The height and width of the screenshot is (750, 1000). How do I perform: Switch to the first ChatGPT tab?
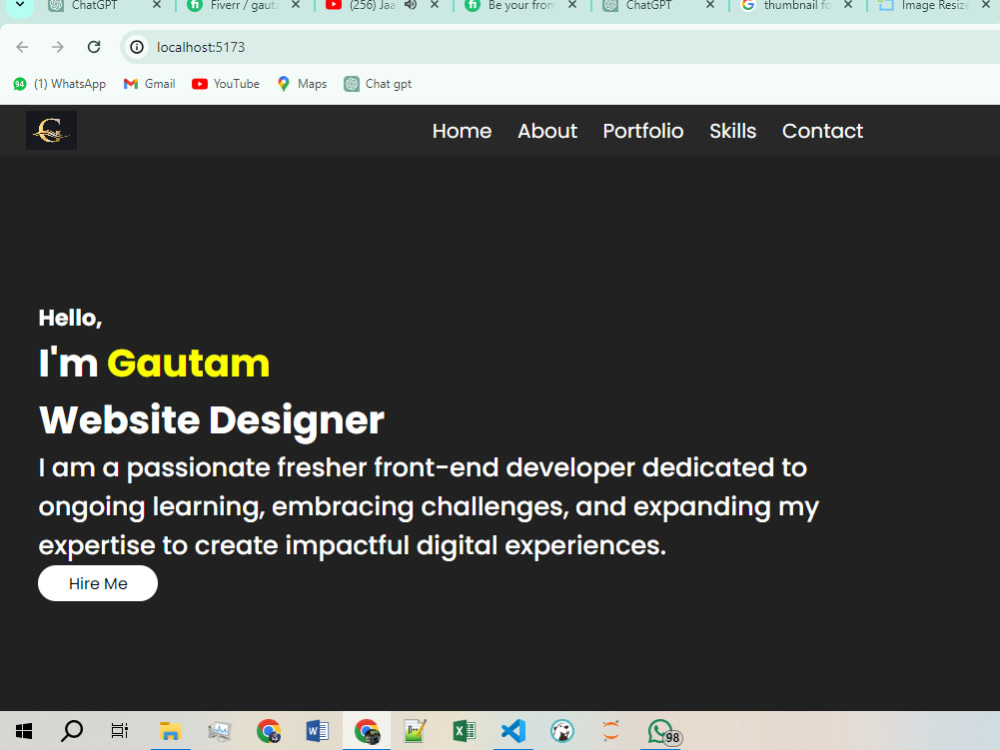click(x=96, y=6)
